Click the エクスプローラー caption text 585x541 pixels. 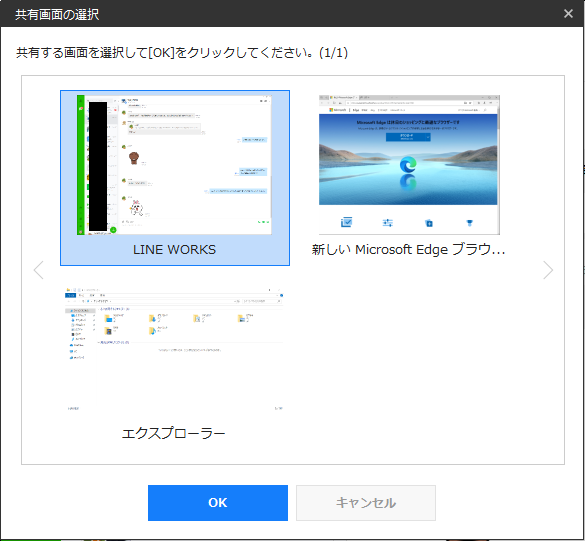coord(173,433)
